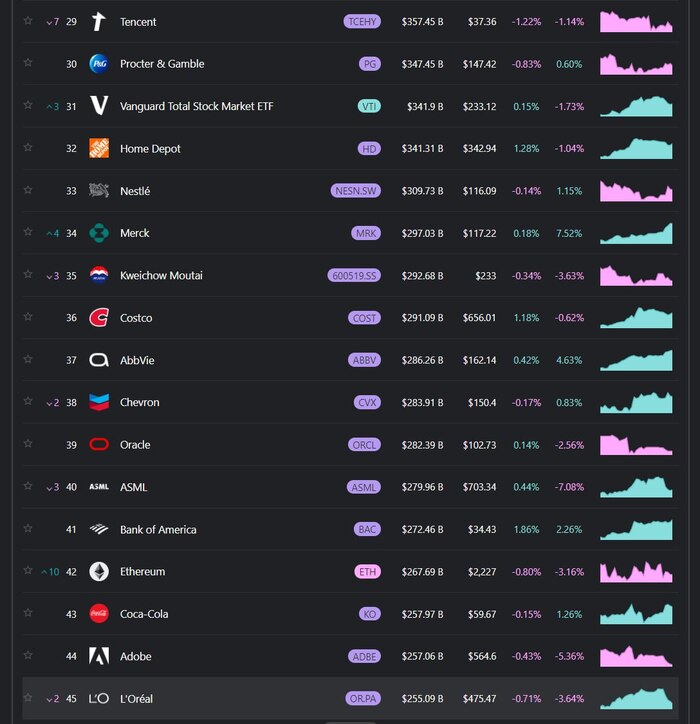View Kweichow Moutai sparkline chart
This screenshot has height=724, width=700.
(636, 275)
